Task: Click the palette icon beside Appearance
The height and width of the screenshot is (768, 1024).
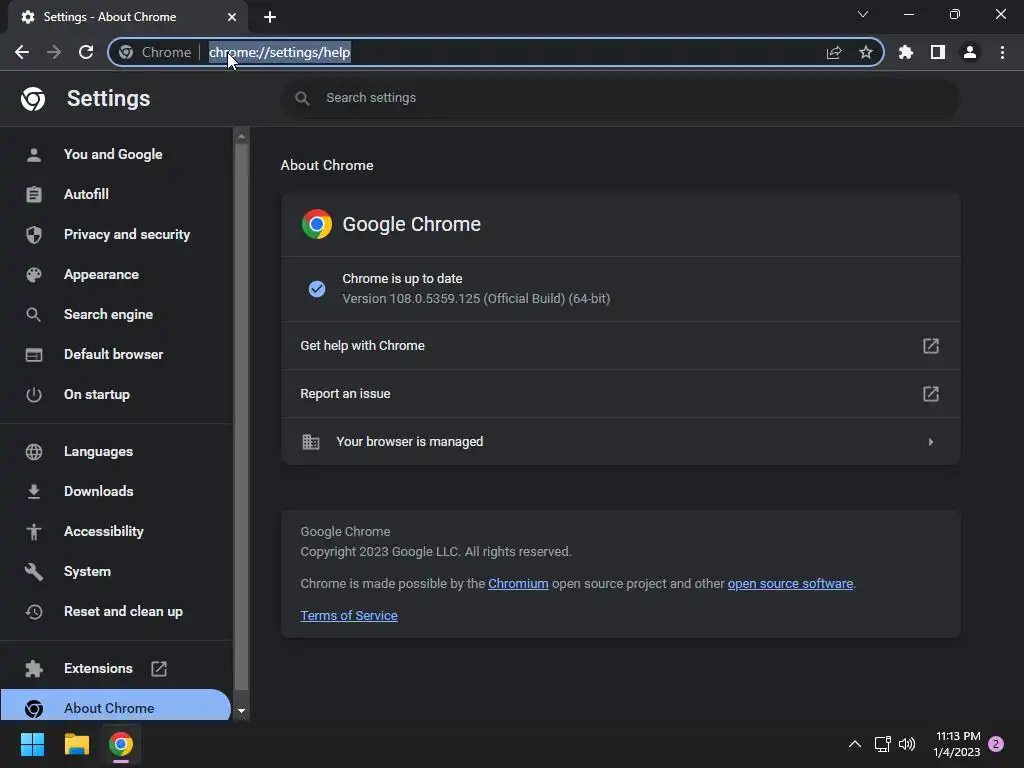Action: pyautogui.click(x=34, y=274)
